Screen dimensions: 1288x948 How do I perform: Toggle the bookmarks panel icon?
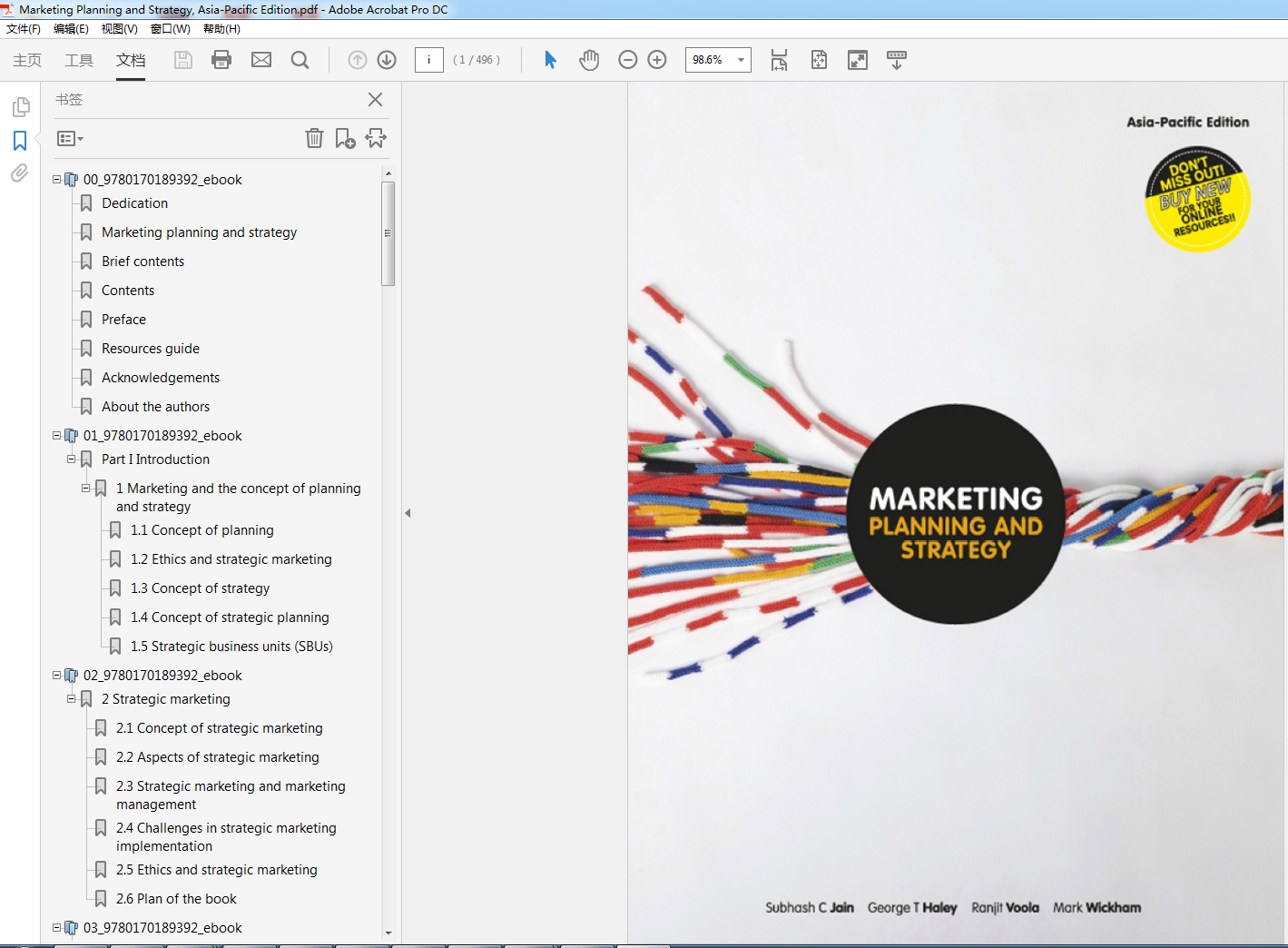click(20, 141)
